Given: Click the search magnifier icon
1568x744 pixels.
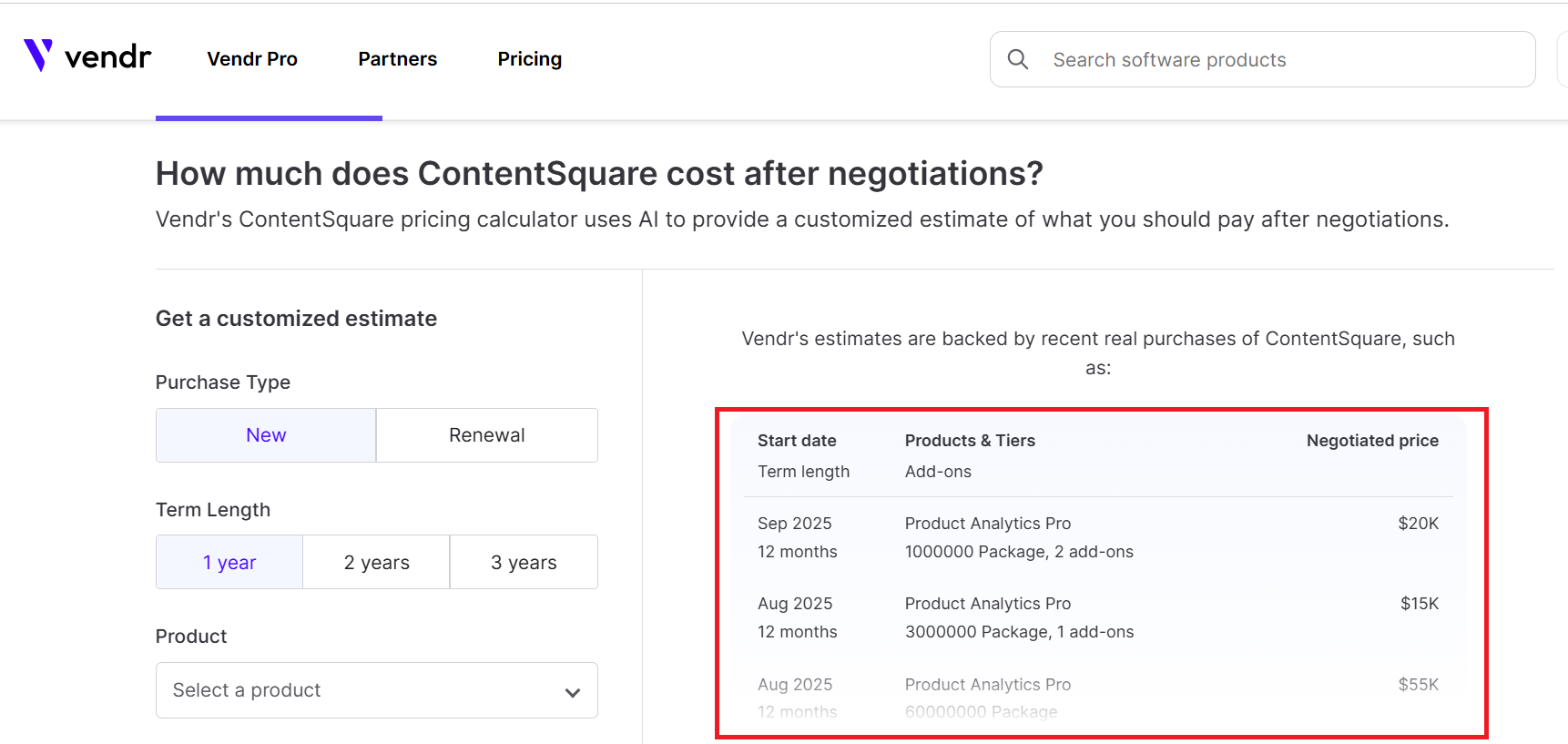Looking at the screenshot, I should 1018,60.
